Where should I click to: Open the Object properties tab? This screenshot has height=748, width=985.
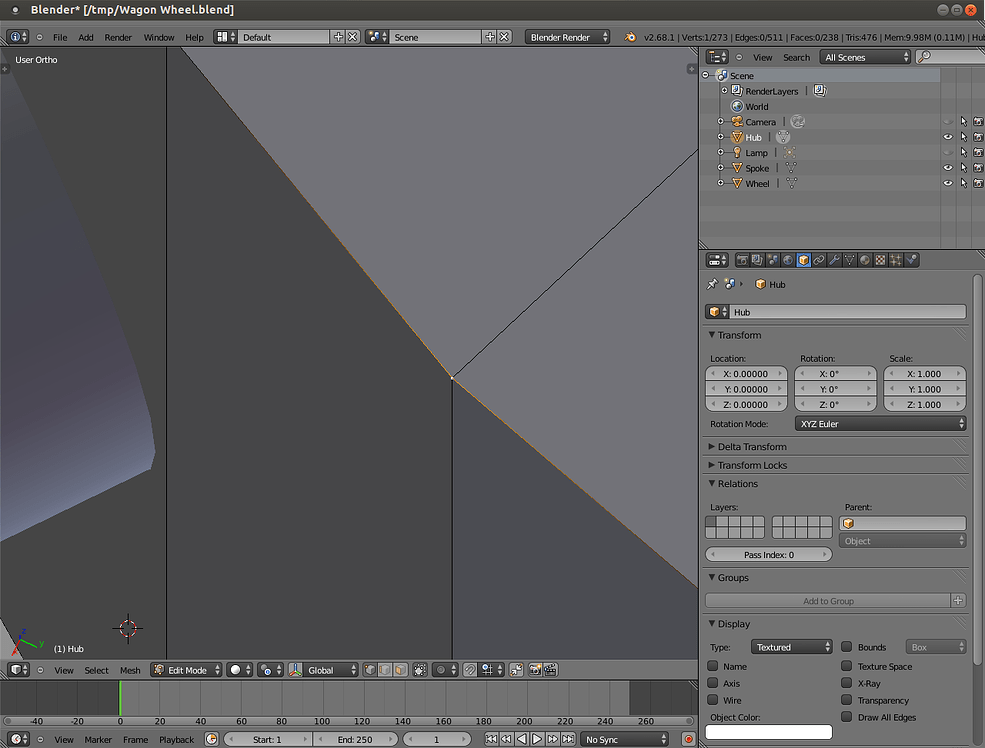803,260
